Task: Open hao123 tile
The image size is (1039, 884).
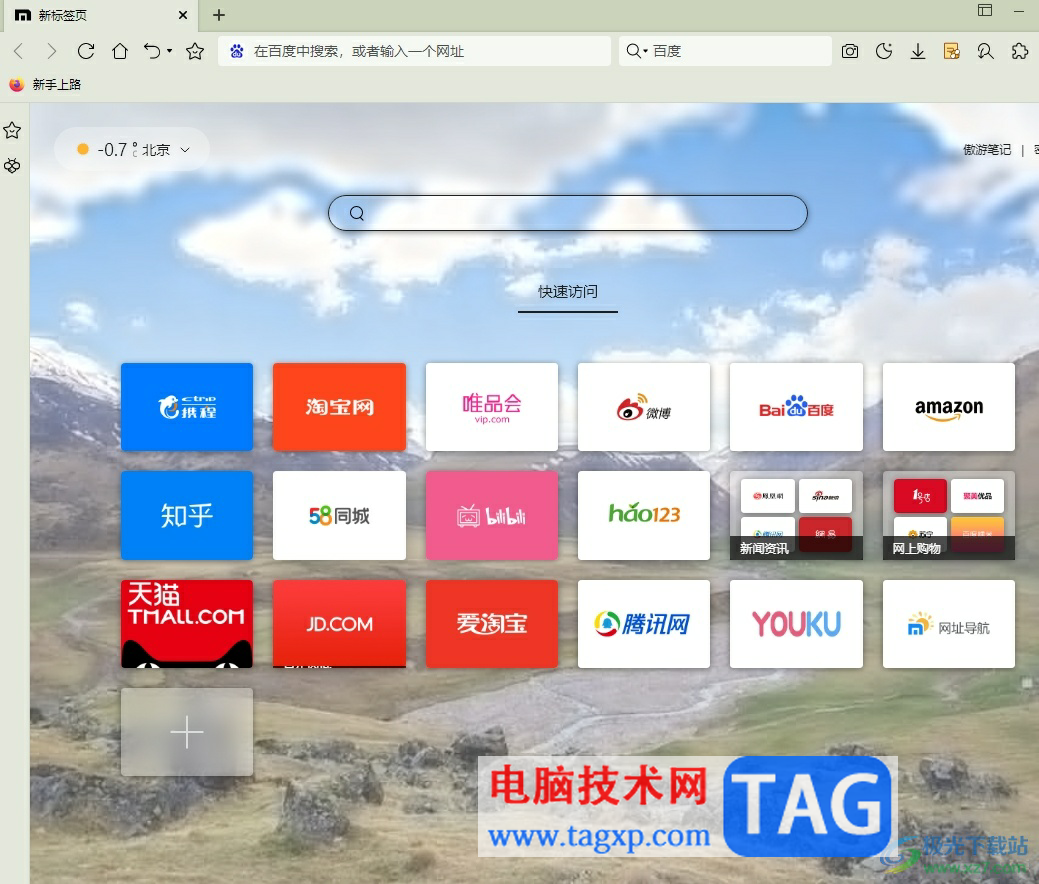Action: (x=644, y=516)
